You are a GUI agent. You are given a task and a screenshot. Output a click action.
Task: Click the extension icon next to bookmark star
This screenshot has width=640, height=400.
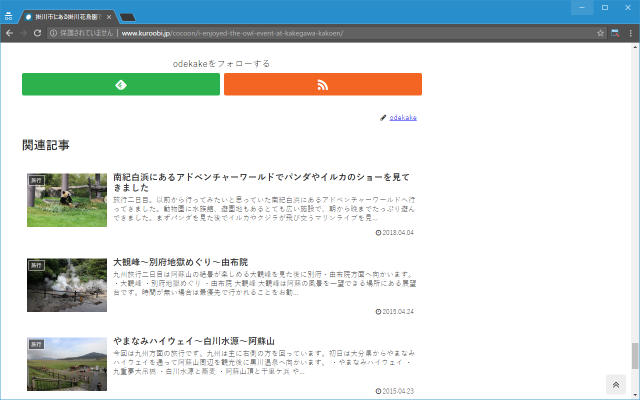616,33
